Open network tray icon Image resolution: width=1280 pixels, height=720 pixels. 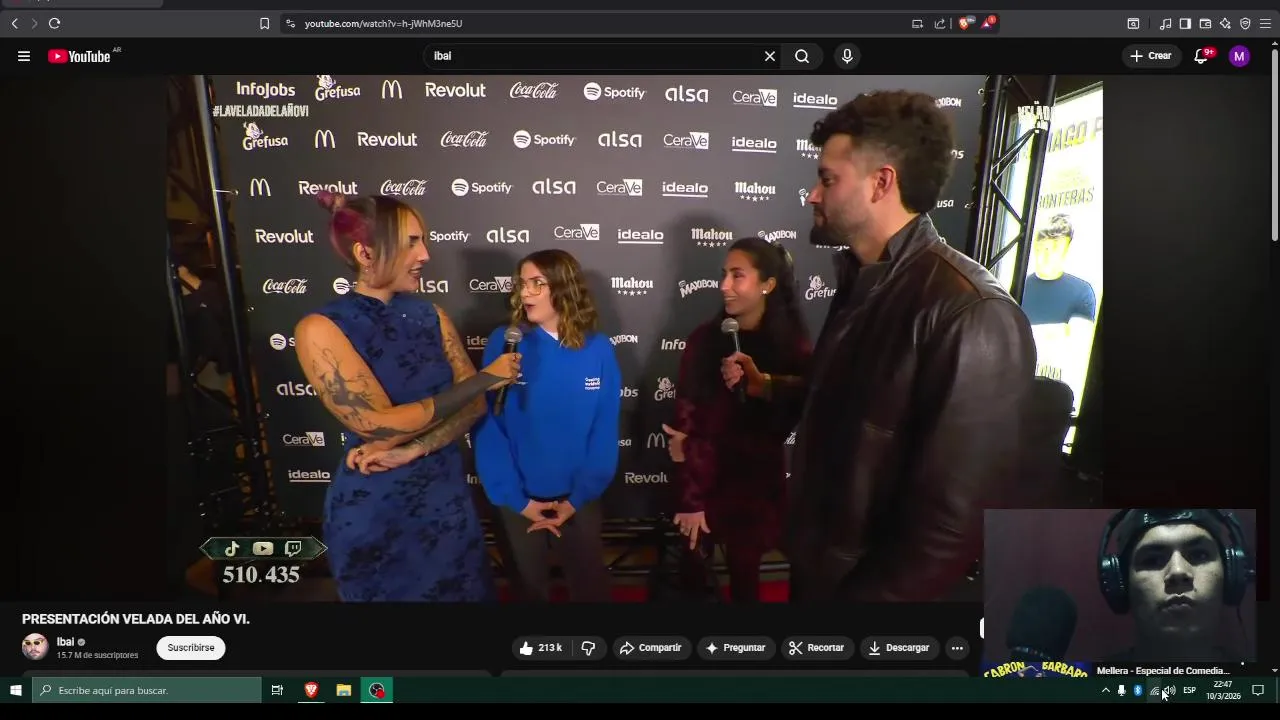(1154, 690)
